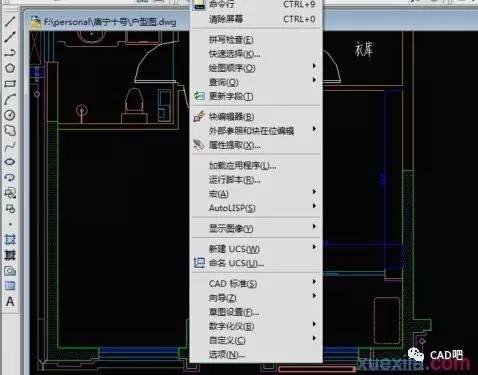Expand the 外部参照和块在位编辑 submenu arrow
Screen dimensions: 478x375
[314, 129]
